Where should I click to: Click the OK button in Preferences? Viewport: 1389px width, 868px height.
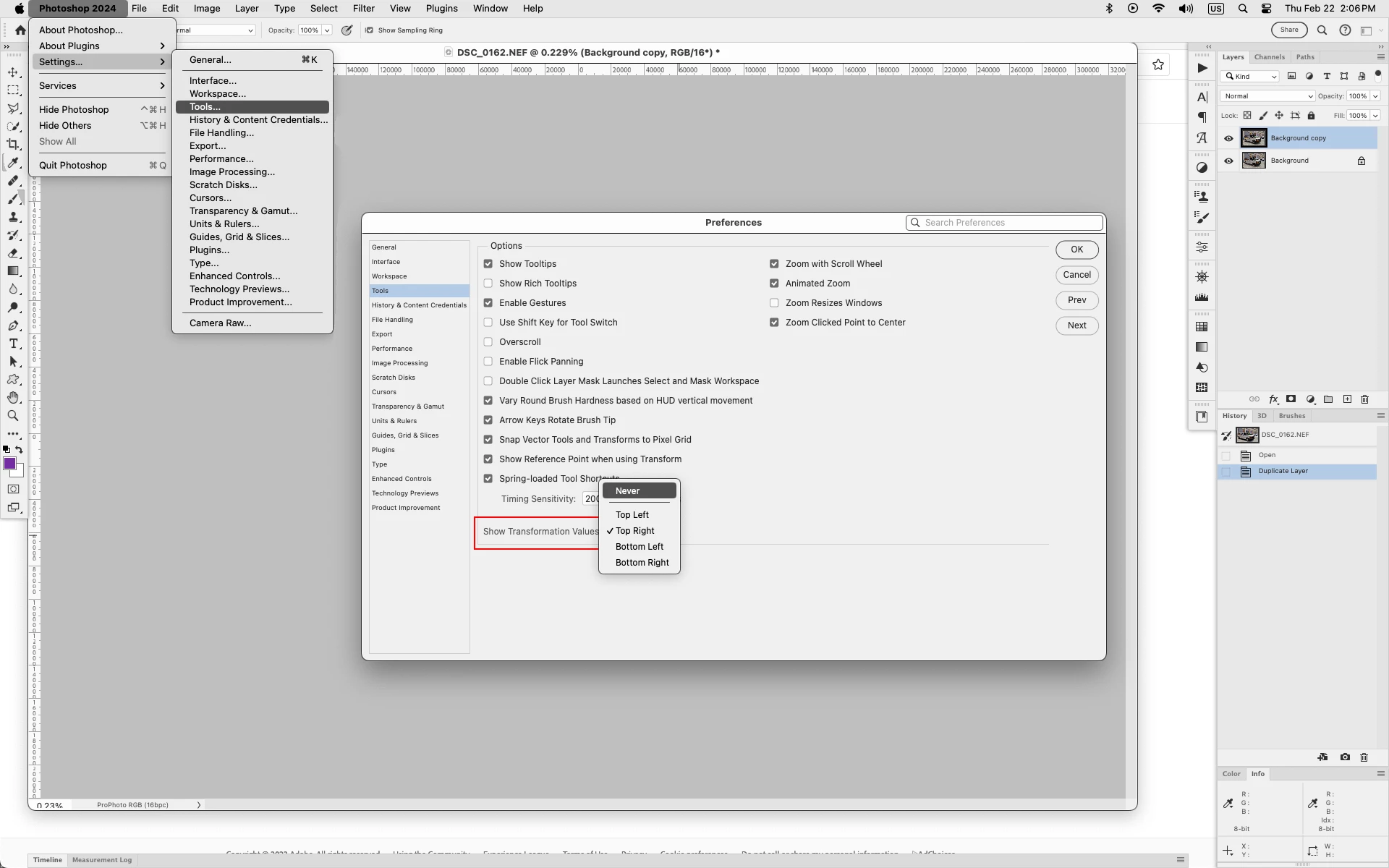1076,250
